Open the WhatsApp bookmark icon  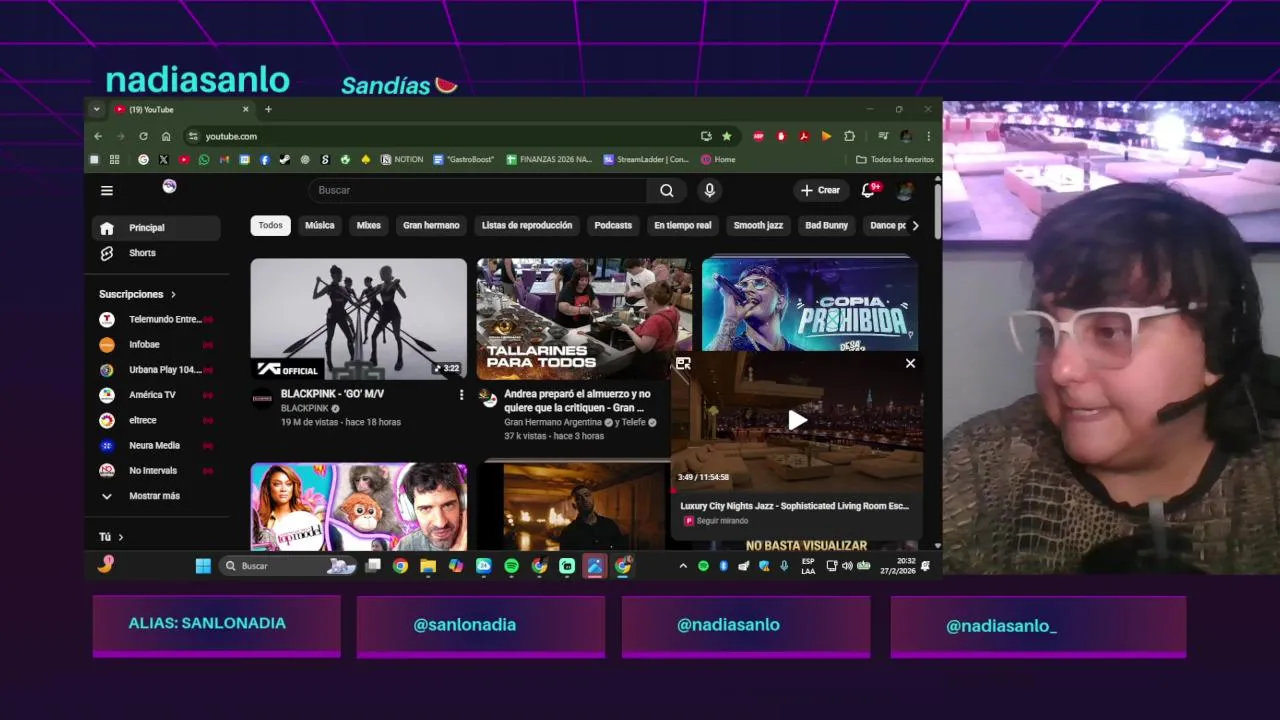point(204,159)
